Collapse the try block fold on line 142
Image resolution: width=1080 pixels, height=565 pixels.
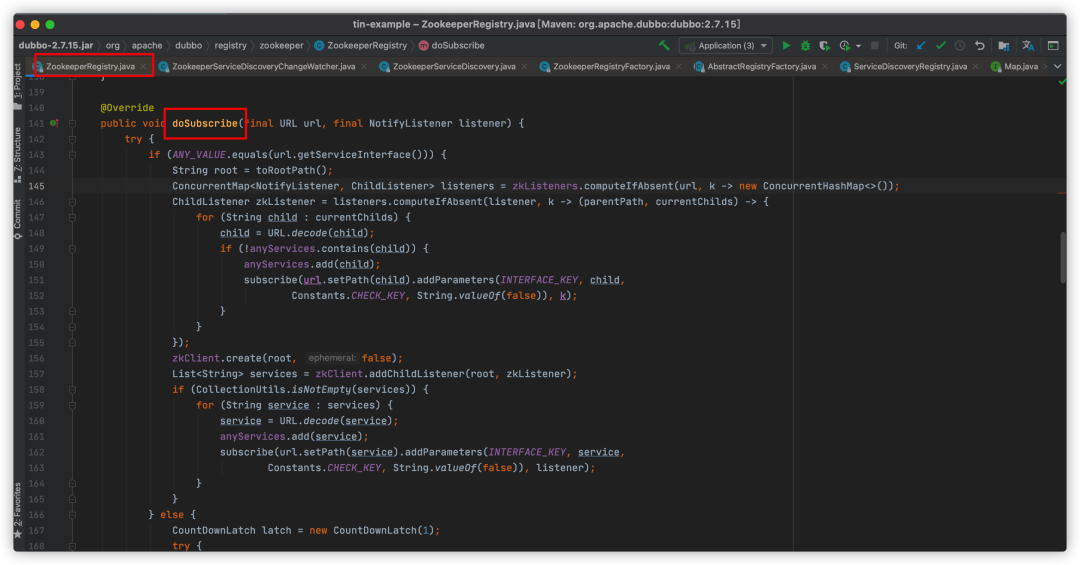click(72, 139)
